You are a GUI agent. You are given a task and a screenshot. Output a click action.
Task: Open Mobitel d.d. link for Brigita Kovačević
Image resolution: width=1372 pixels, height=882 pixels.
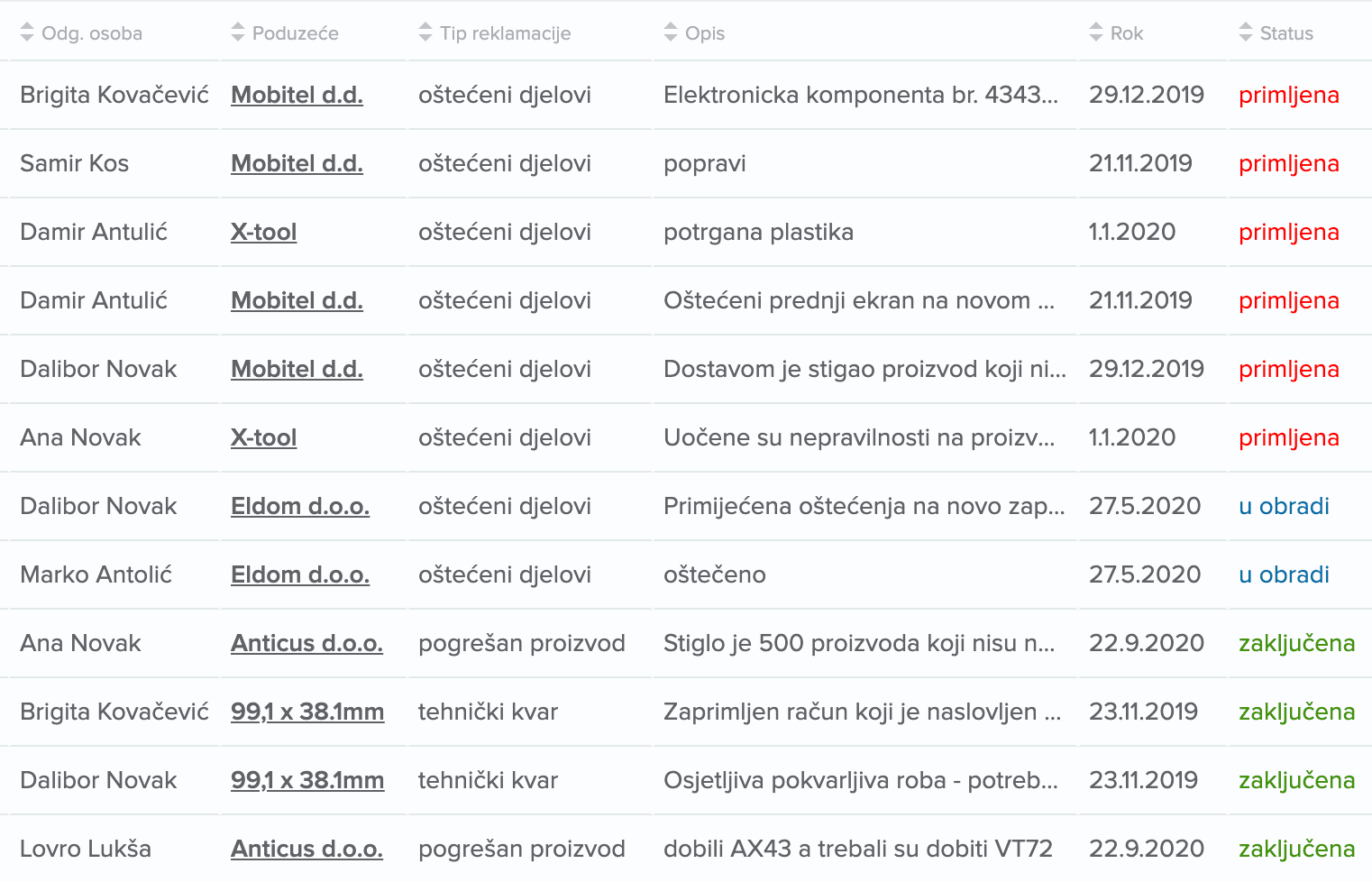pos(297,95)
